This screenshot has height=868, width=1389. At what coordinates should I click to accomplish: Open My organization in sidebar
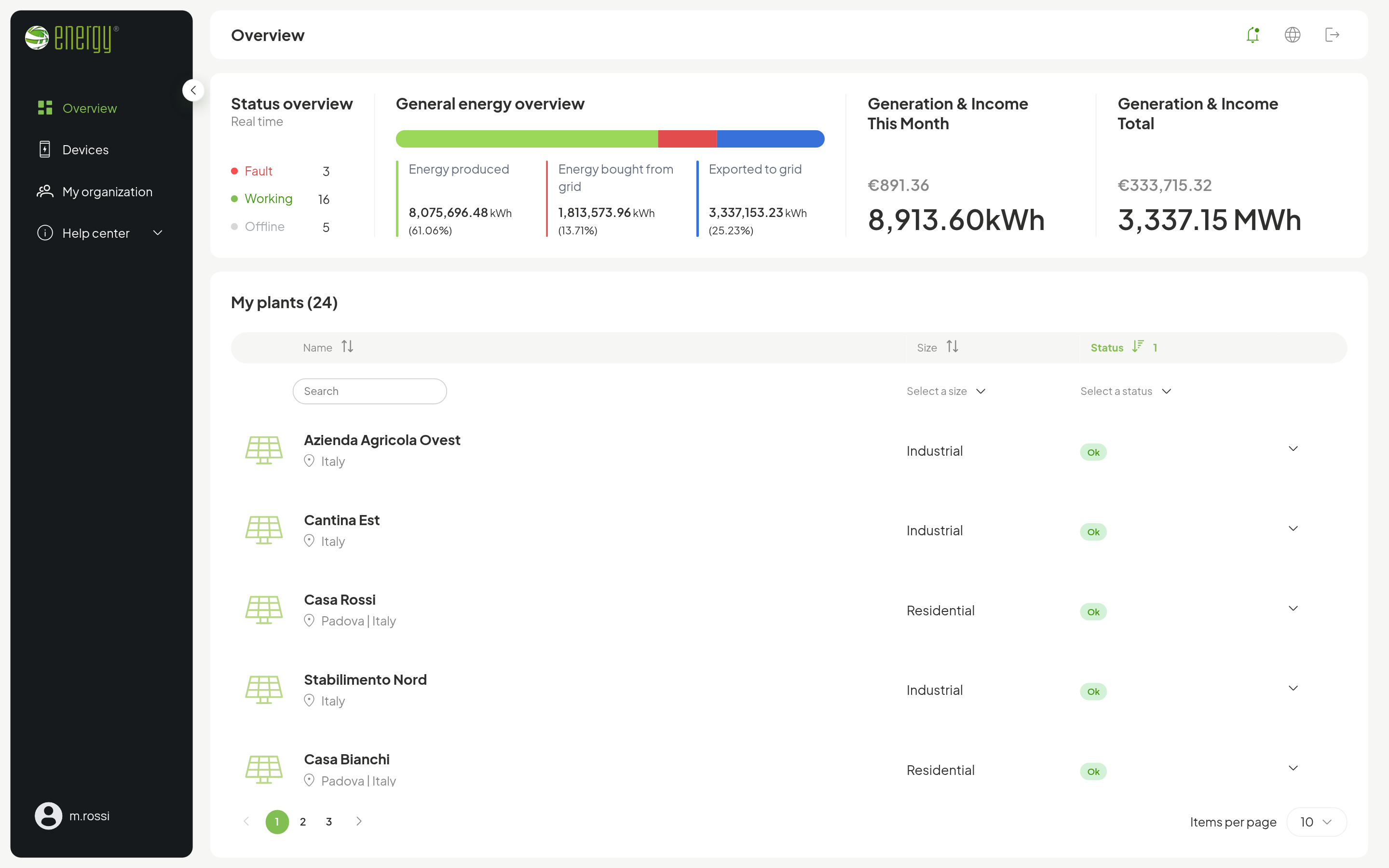(x=95, y=192)
